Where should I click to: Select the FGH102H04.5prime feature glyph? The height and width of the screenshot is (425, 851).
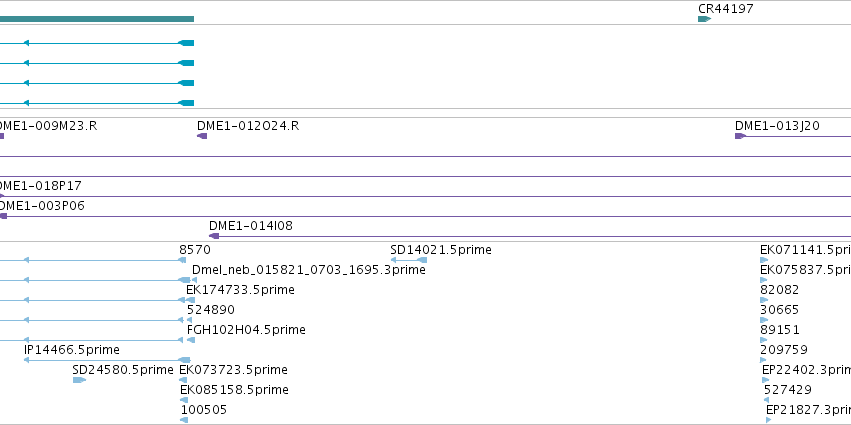point(190,340)
